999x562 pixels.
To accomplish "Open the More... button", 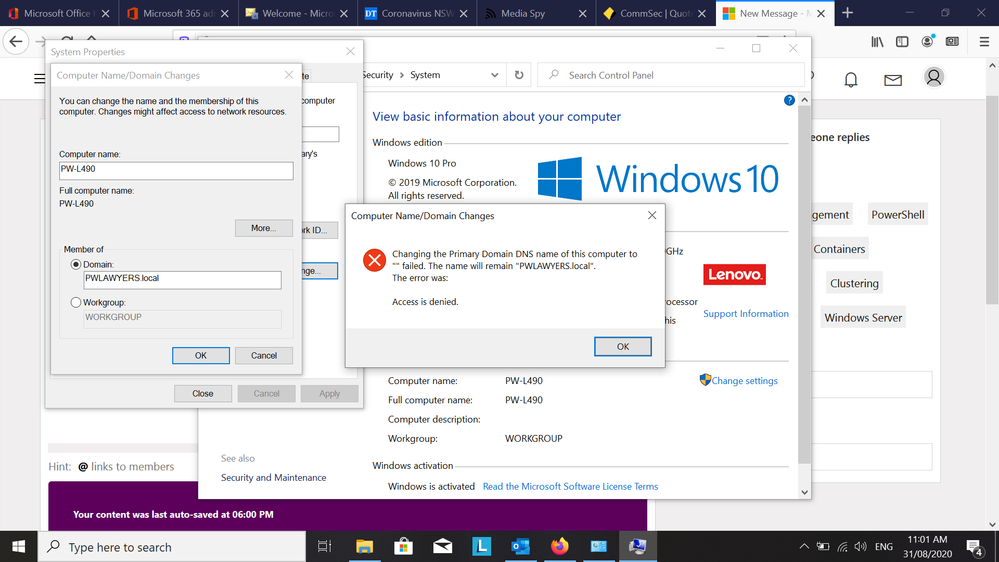I will click(264, 228).
